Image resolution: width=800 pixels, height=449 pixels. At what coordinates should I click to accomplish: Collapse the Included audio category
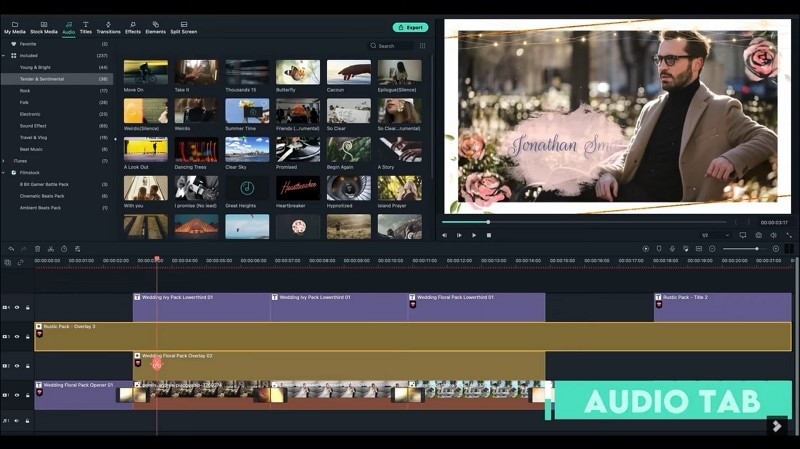pos(4,56)
